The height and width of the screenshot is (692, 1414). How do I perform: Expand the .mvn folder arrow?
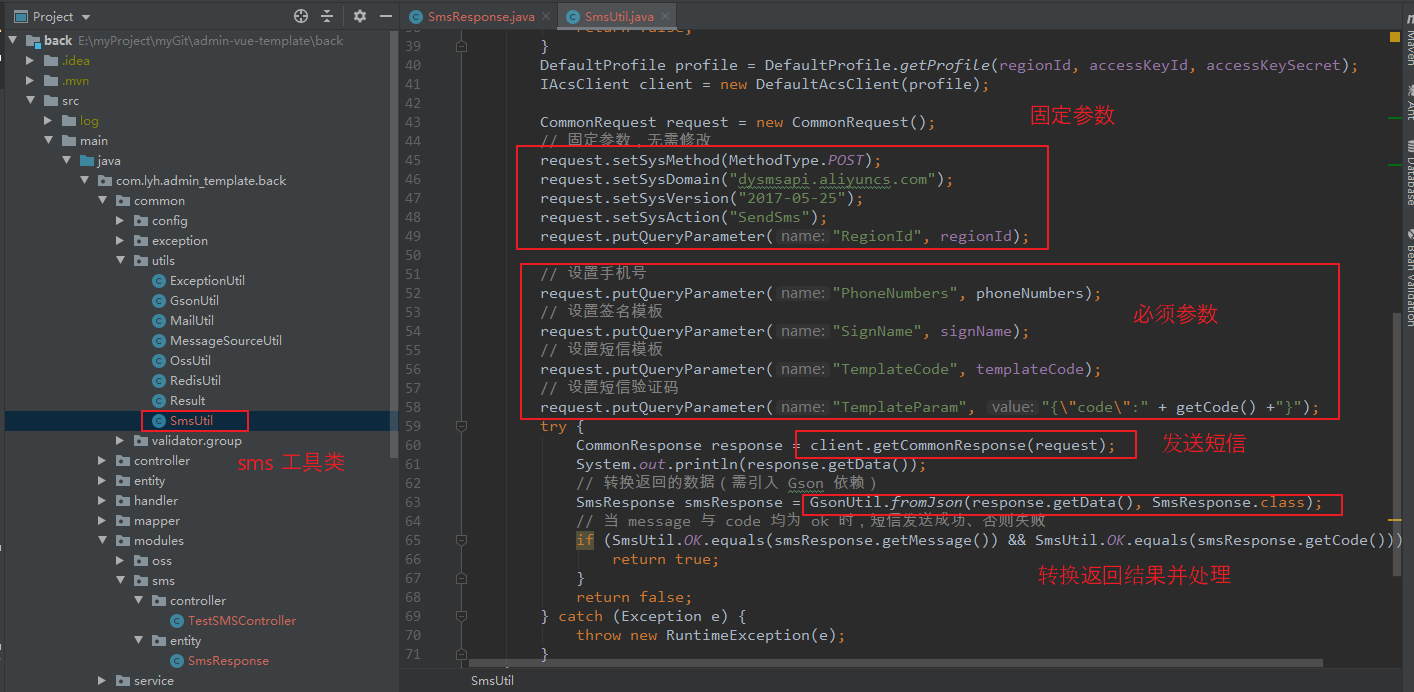click(30, 81)
